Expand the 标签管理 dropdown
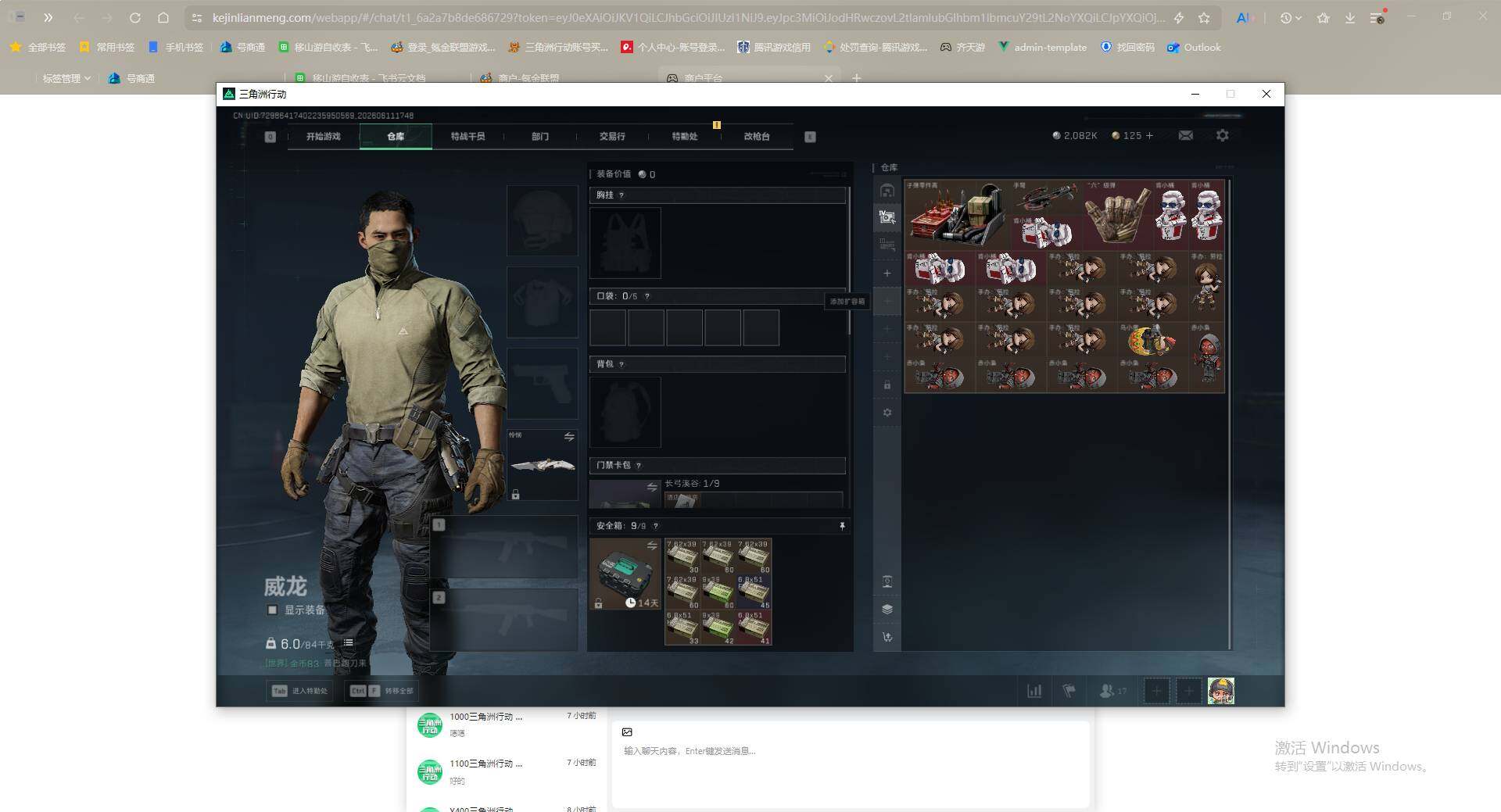 point(66,78)
